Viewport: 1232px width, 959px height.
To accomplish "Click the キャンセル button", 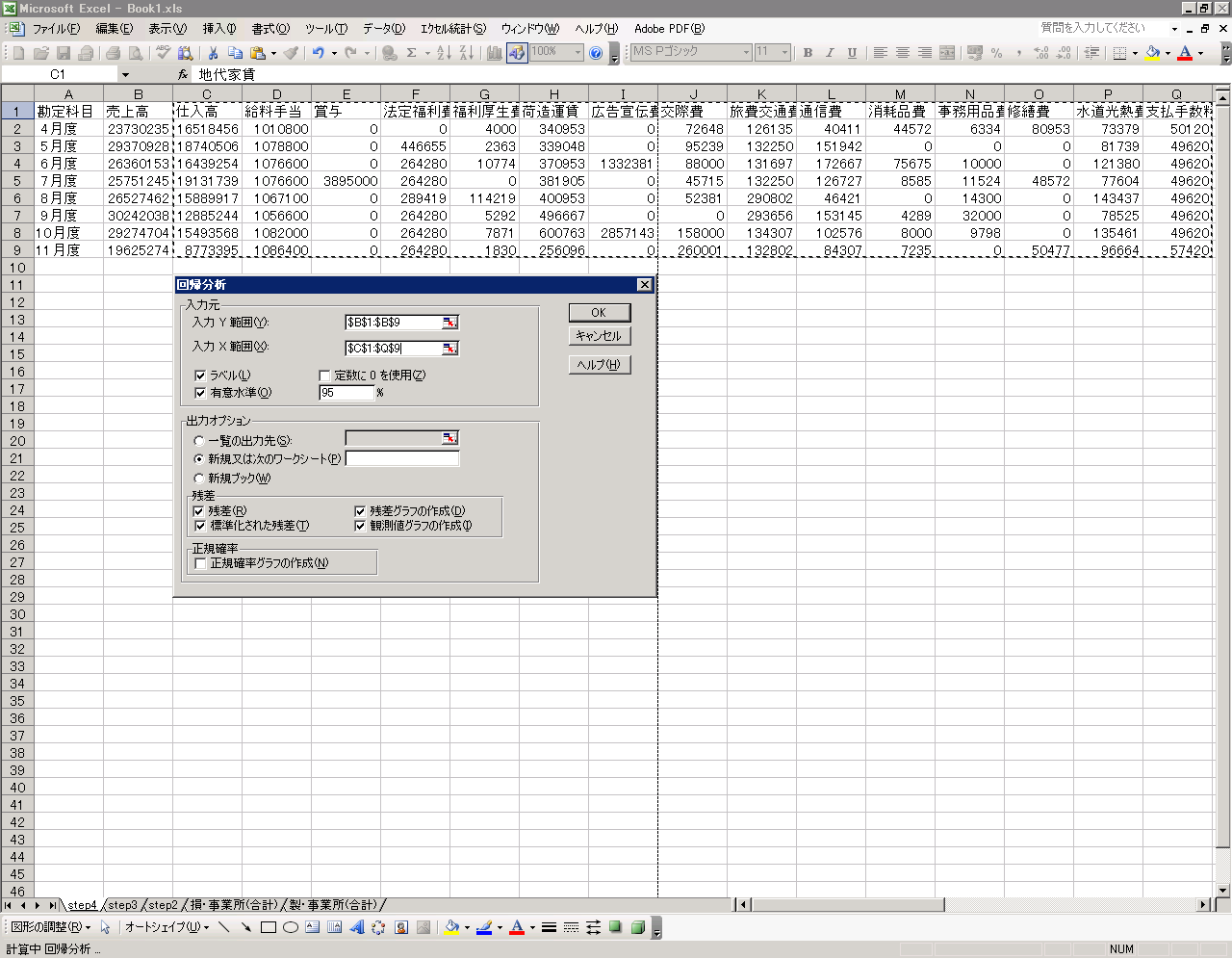I will [599, 336].
